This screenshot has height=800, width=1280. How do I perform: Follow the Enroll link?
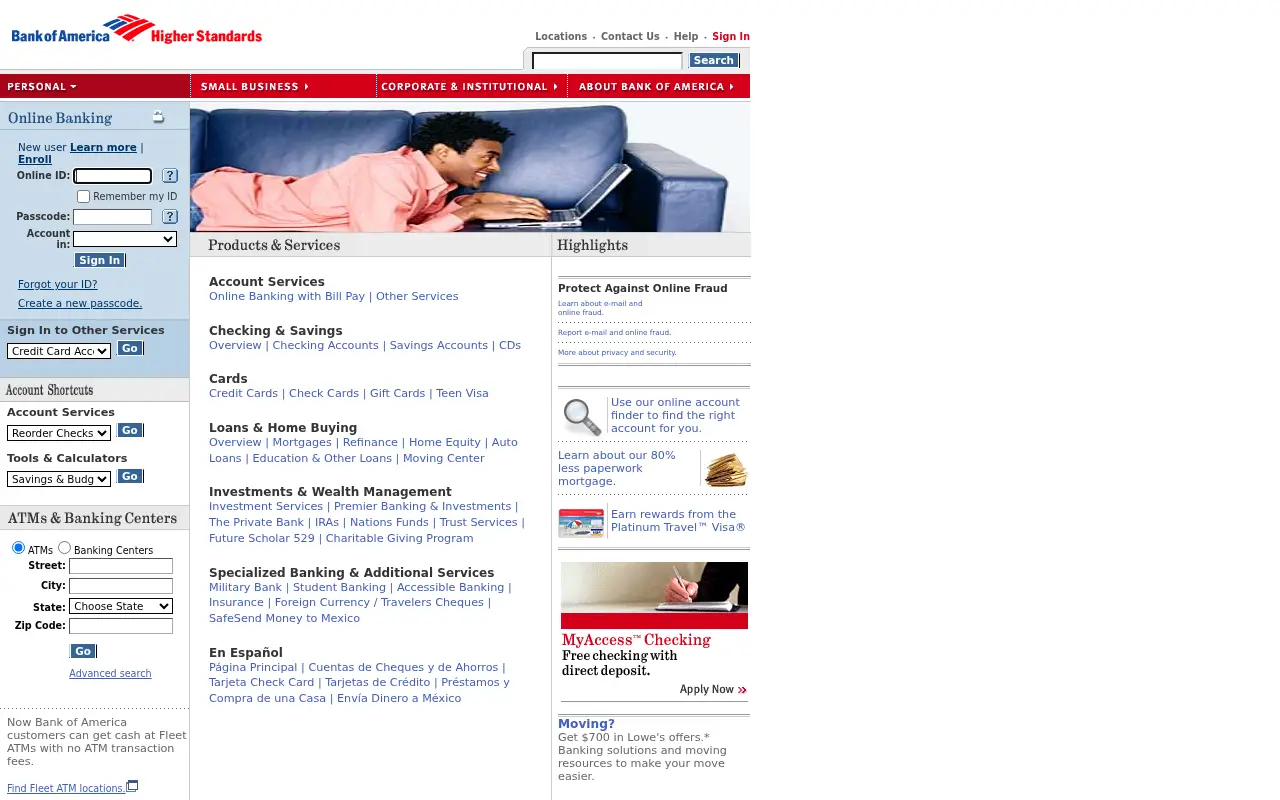(35, 160)
